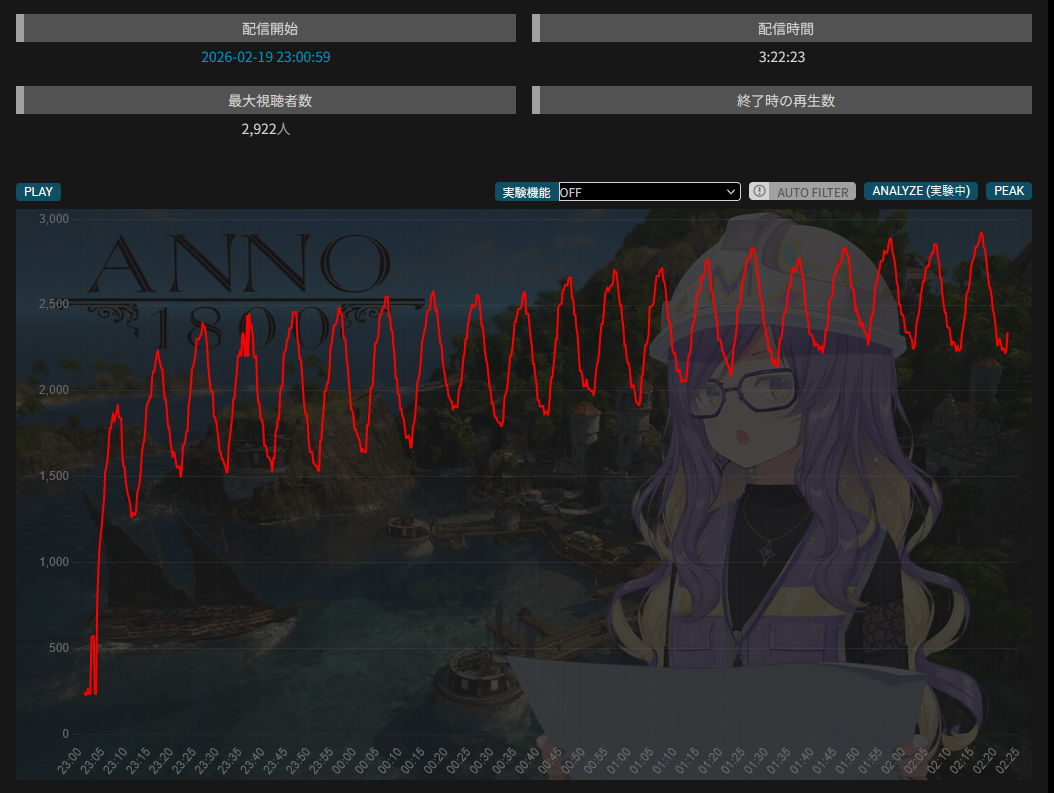Toggle the AUTO FILTER button
Screen dimensions: 1054x793
pyautogui.click(x=802, y=192)
